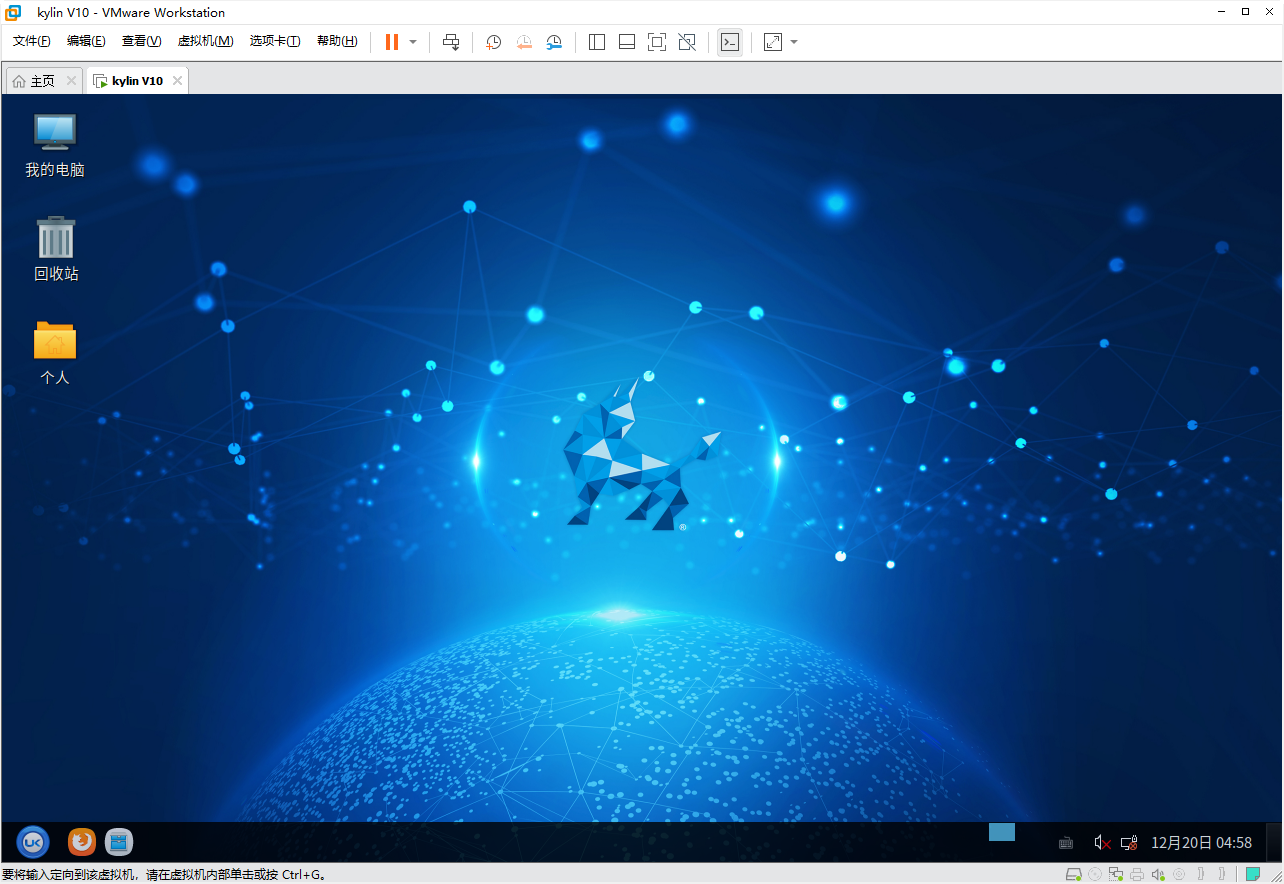Toggle the library sidebar panel view
Screen dimensions: 1284x884
point(597,42)
